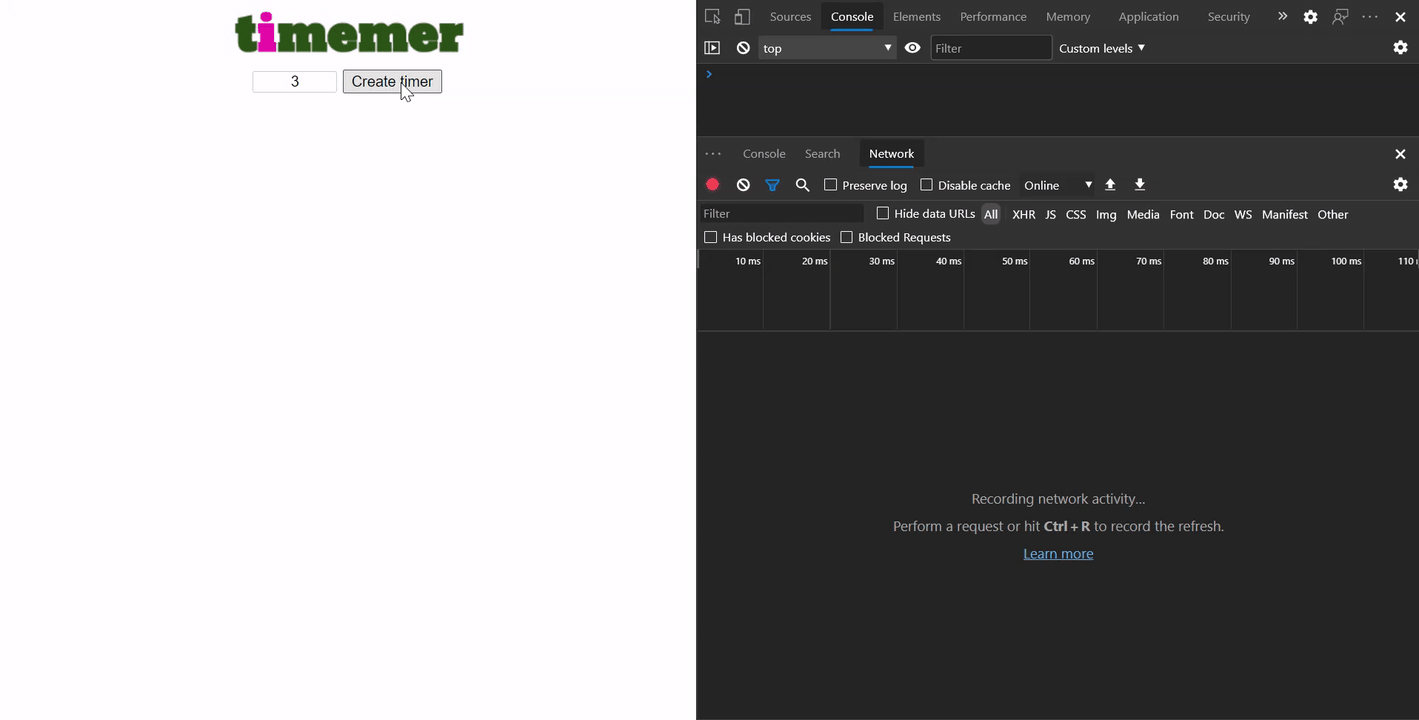Filter requests by XHR
1419x720 pixels.
pyautogui.click(x=1023, y=214)
